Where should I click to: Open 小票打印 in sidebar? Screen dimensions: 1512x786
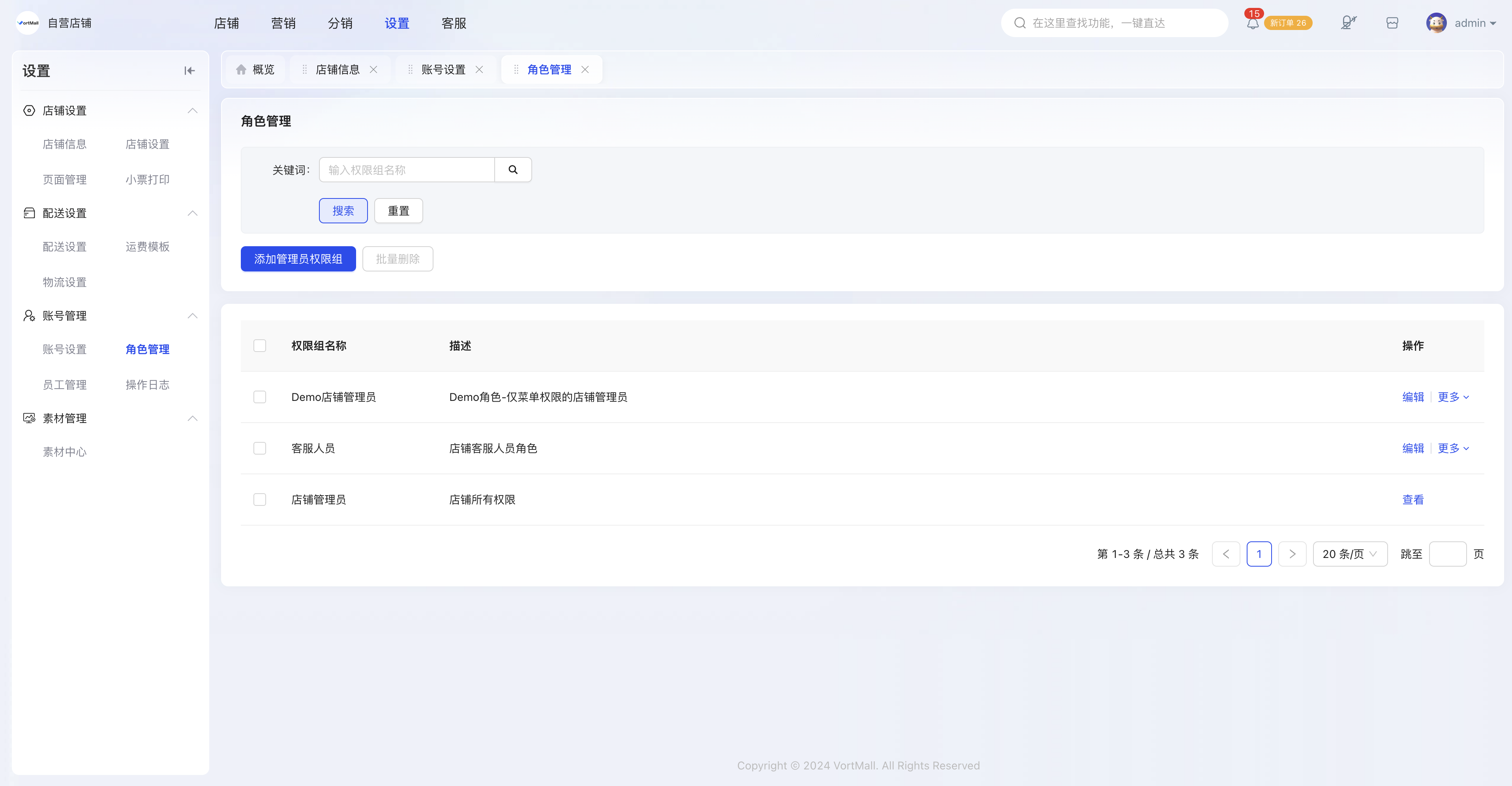point(147,180)
